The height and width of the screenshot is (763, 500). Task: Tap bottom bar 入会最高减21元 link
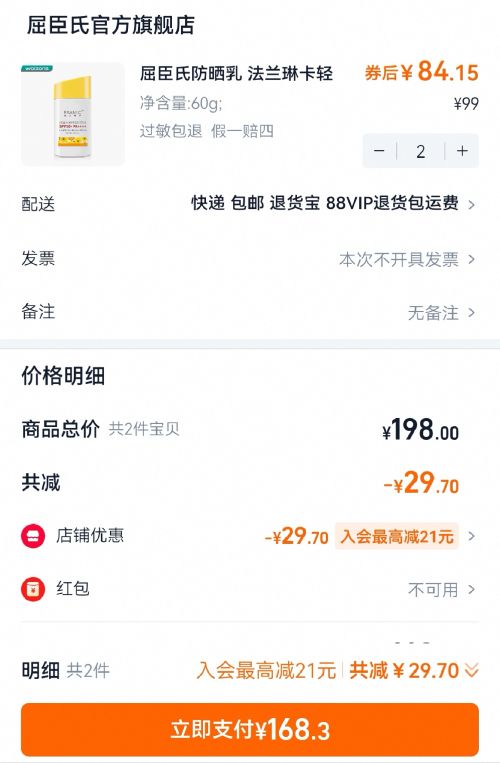tap(267, 671)
